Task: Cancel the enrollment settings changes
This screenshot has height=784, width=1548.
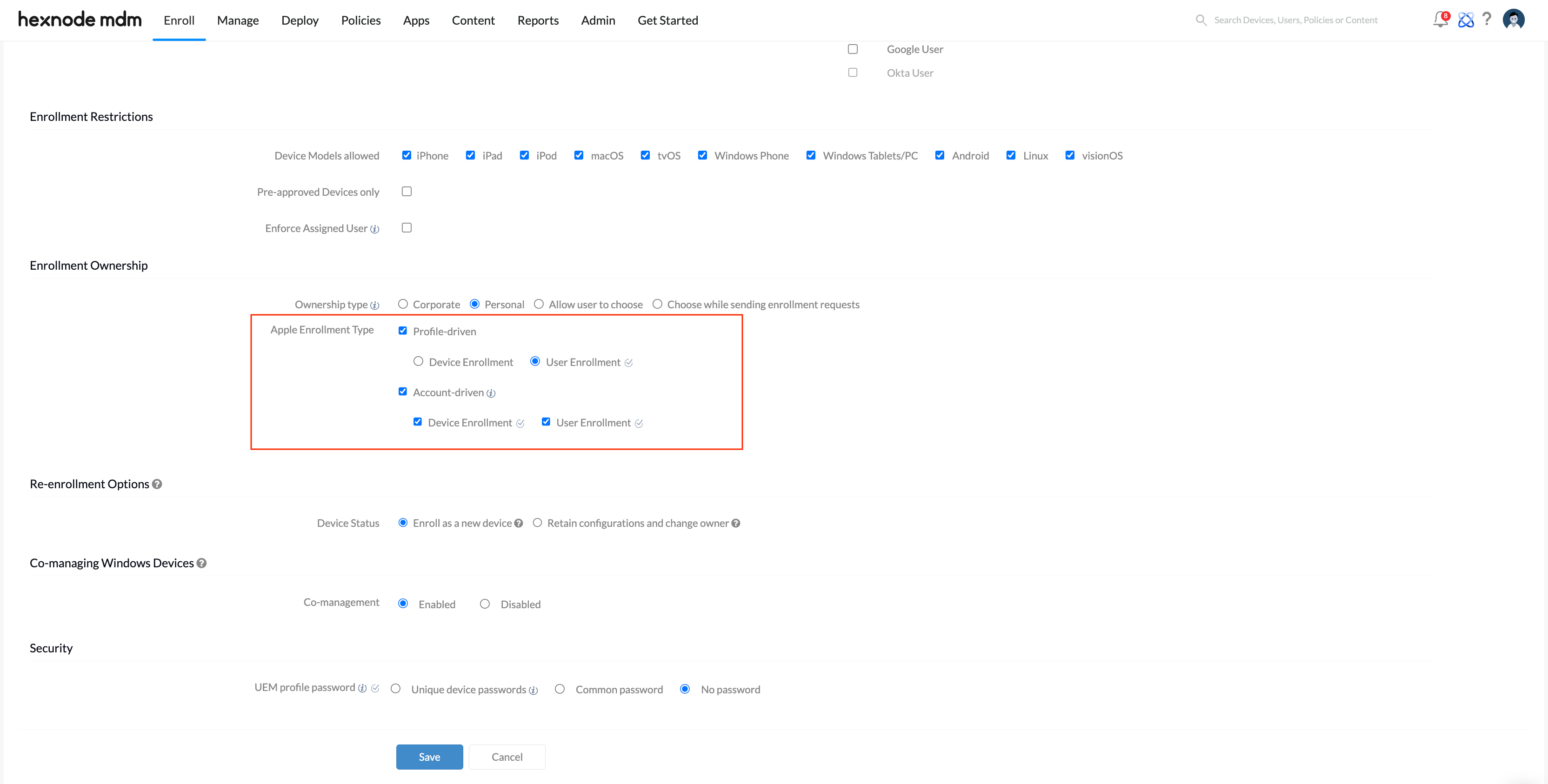Action: (x=507, y=757)
